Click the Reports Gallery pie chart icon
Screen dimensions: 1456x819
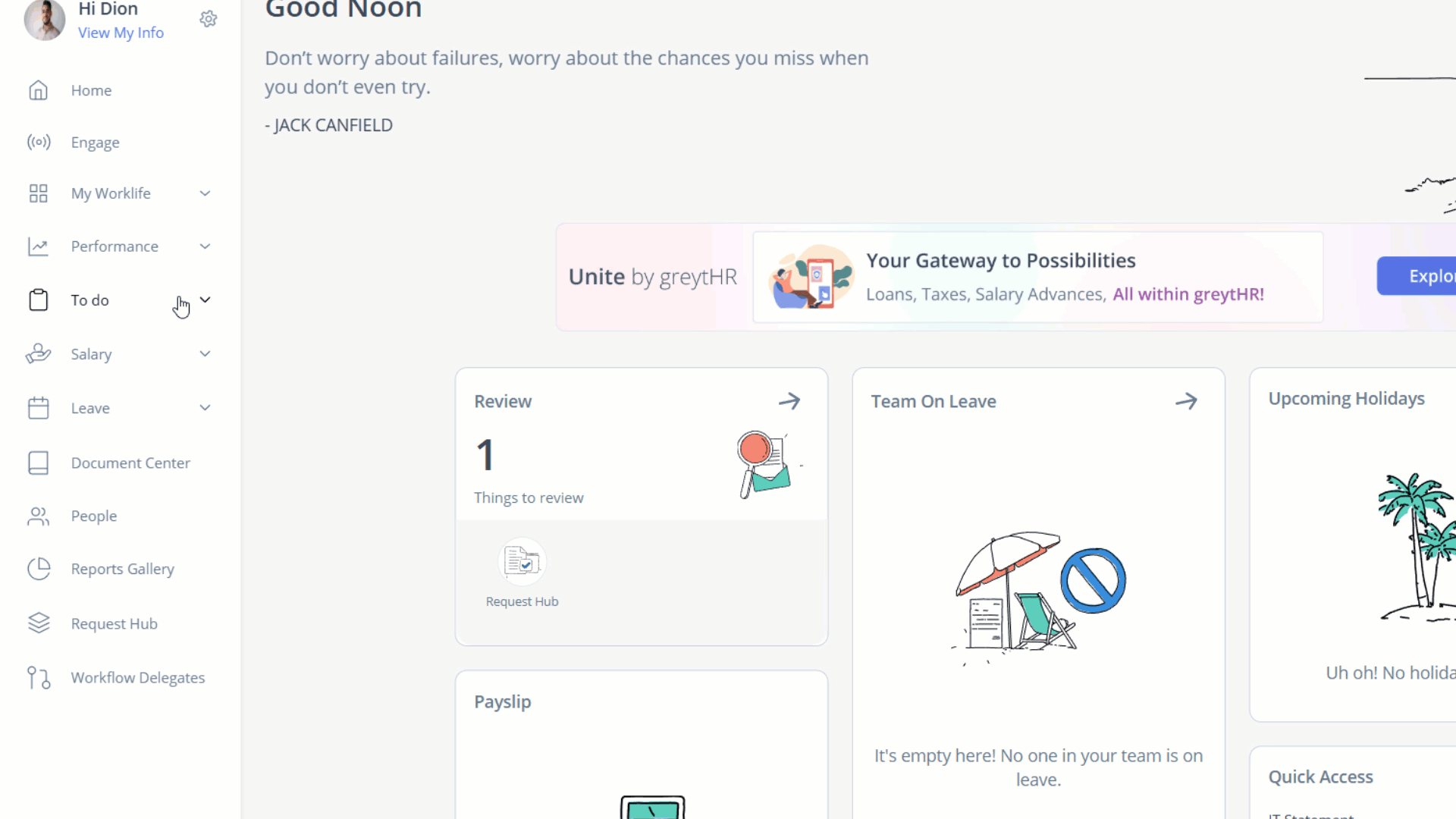click(39, 569)
